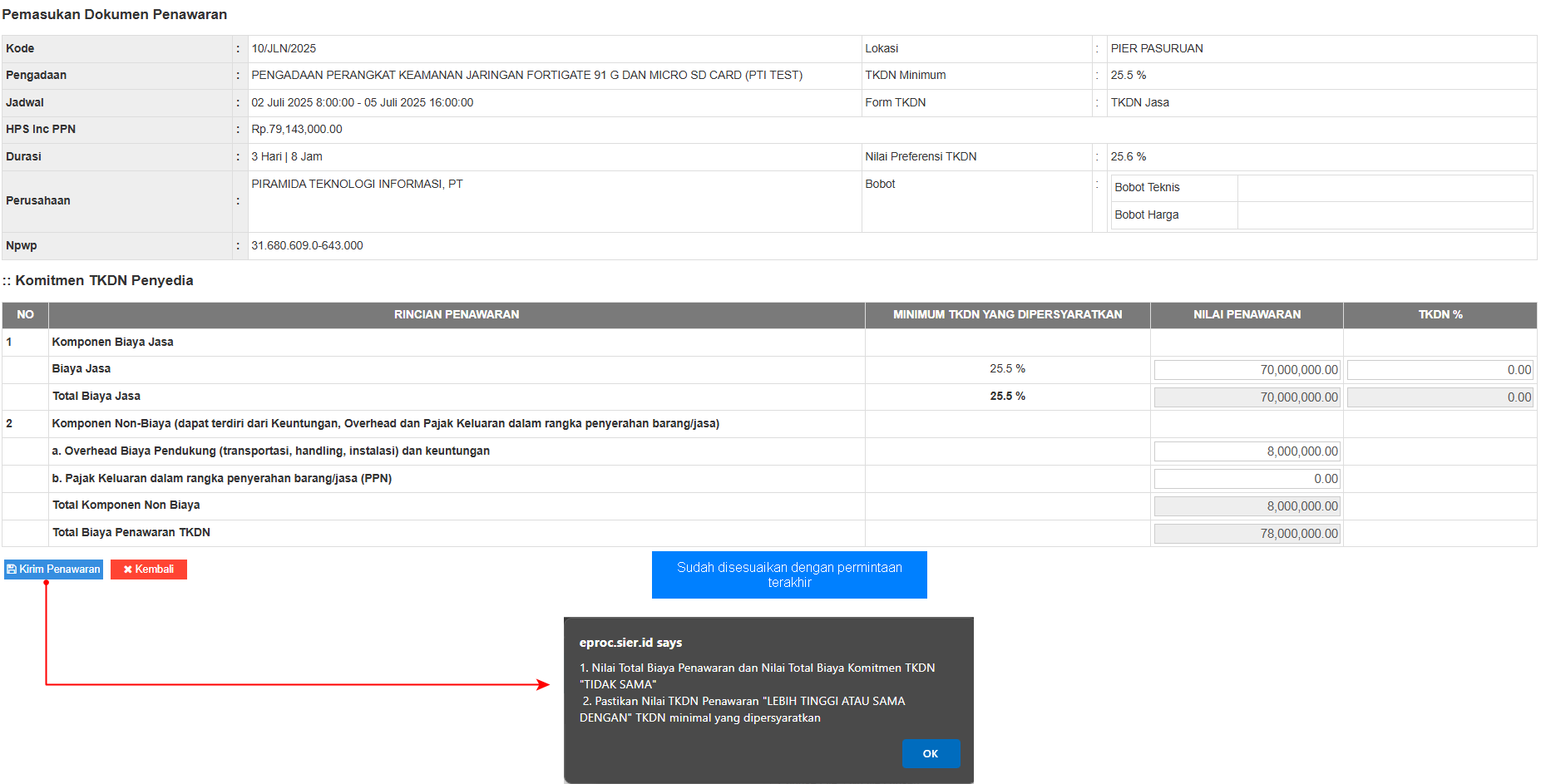Click the Biaya Jasa TKDN % input field

(1440, 370)
